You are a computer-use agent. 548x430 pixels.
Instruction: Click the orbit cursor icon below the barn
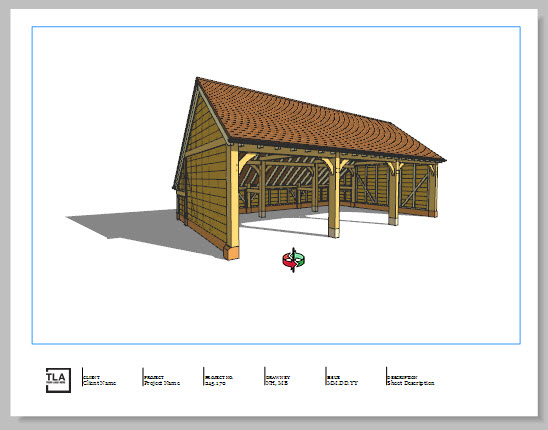pyautogui.click(x=294, y=260)
